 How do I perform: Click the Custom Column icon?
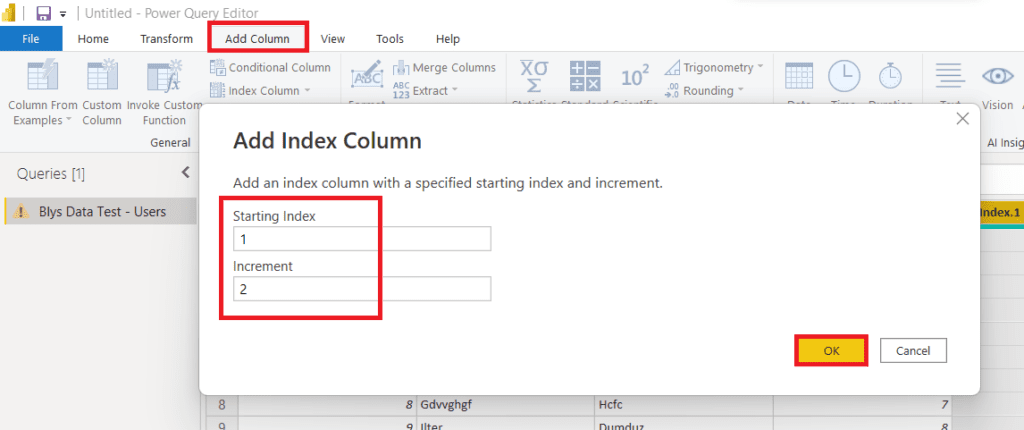[102, 75]
